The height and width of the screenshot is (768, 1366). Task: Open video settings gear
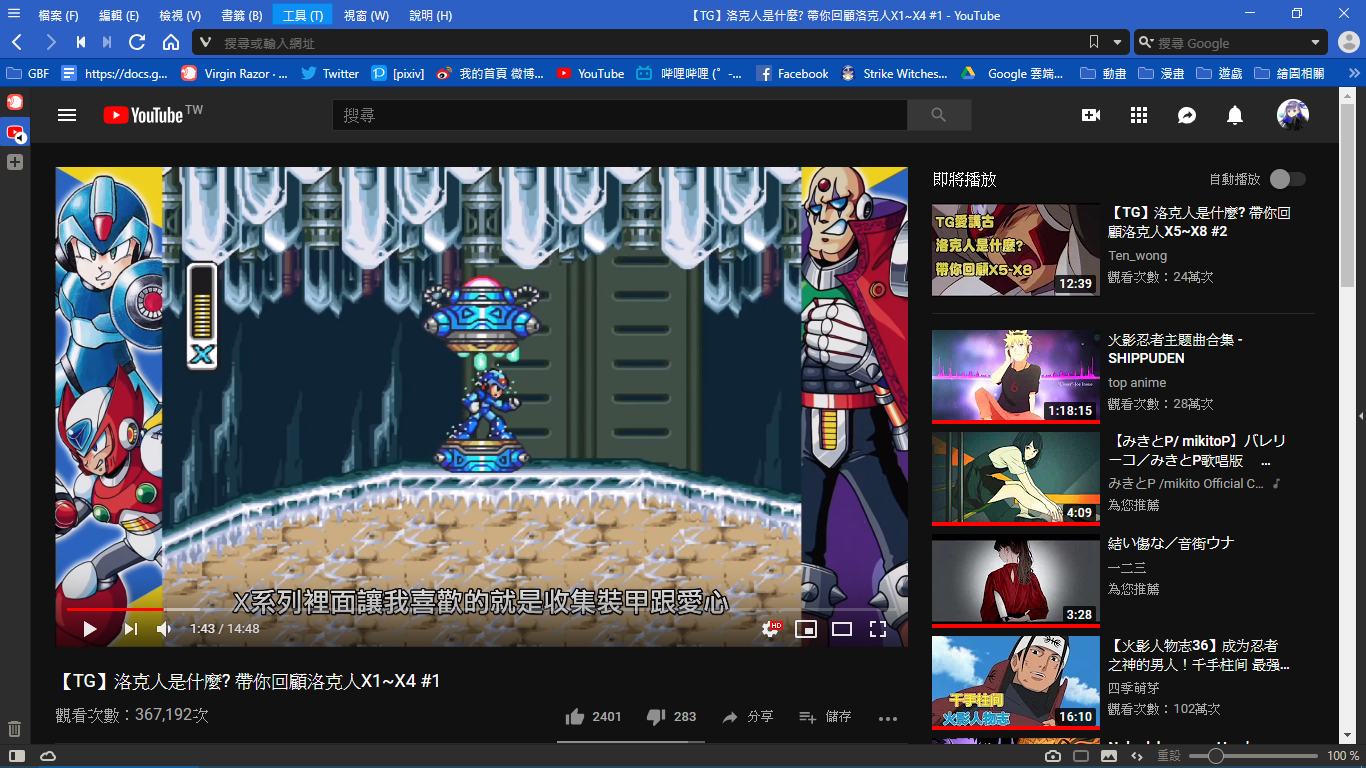[x=771, y=629]
